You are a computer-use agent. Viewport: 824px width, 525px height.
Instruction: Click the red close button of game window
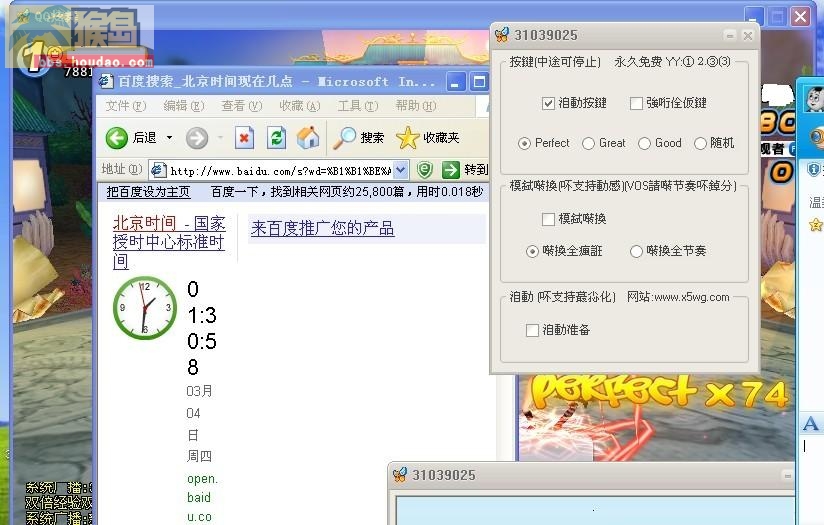[800, 16]
